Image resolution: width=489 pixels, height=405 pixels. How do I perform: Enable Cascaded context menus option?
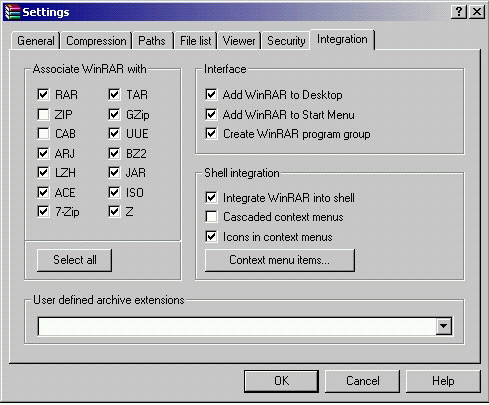[211, 217]
